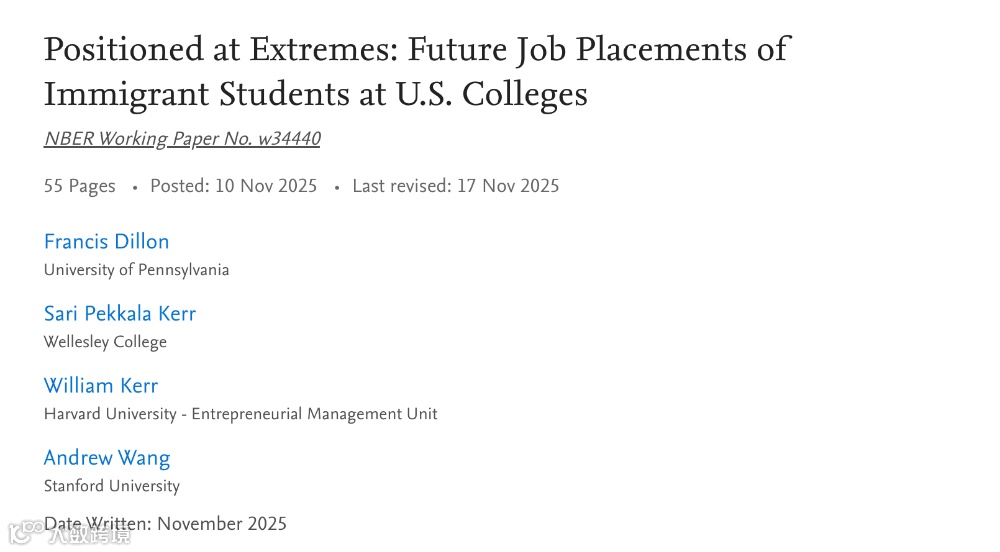This screenshot has height=552, width=1000.
Task: Click the bullet separator before "Last revised"
Action: pos(337,187)
